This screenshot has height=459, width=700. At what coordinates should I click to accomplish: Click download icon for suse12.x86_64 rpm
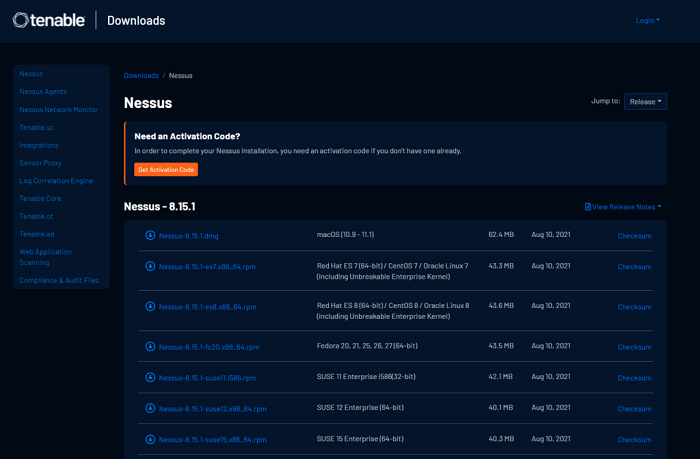coord(150,408)
